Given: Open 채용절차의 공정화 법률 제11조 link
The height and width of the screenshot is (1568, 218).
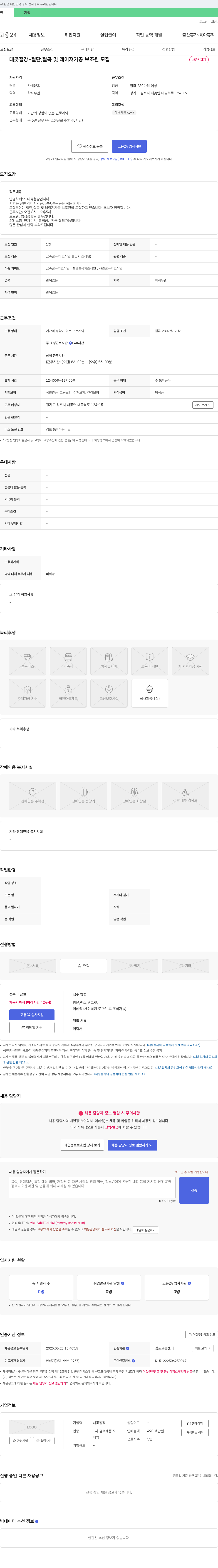Looking at the screenshot, I should [119, 1074].
